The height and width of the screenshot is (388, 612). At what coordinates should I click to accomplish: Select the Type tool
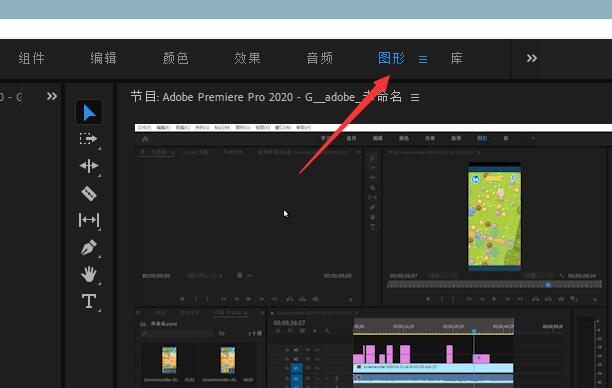(x=89, y=301)
